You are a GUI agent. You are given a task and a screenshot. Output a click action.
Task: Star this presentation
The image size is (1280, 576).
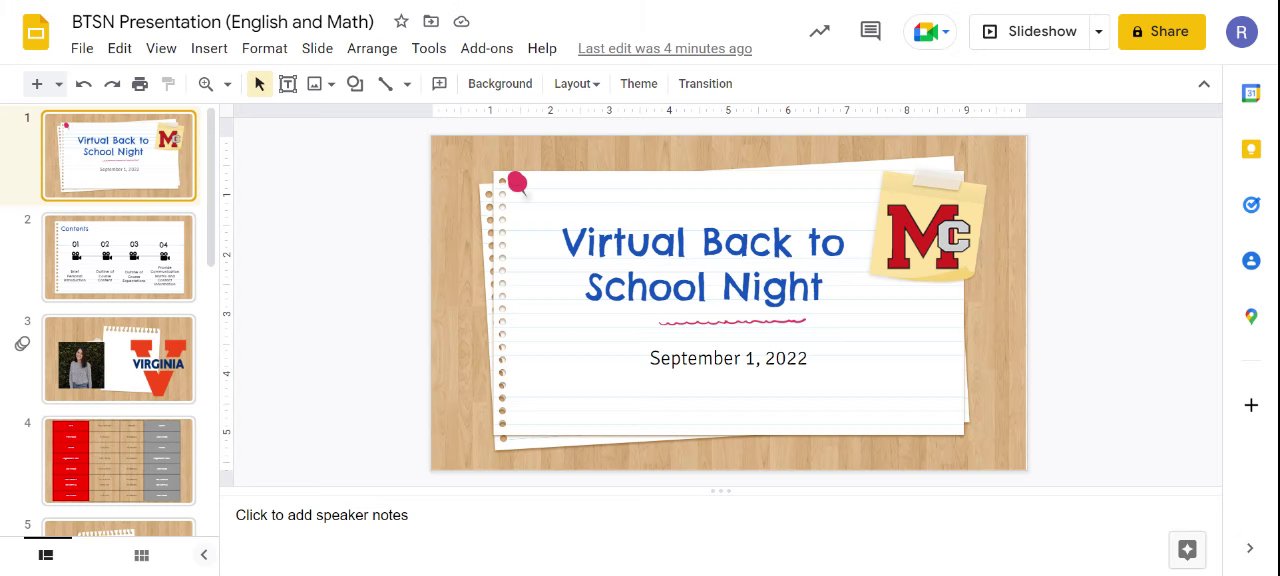401,21
